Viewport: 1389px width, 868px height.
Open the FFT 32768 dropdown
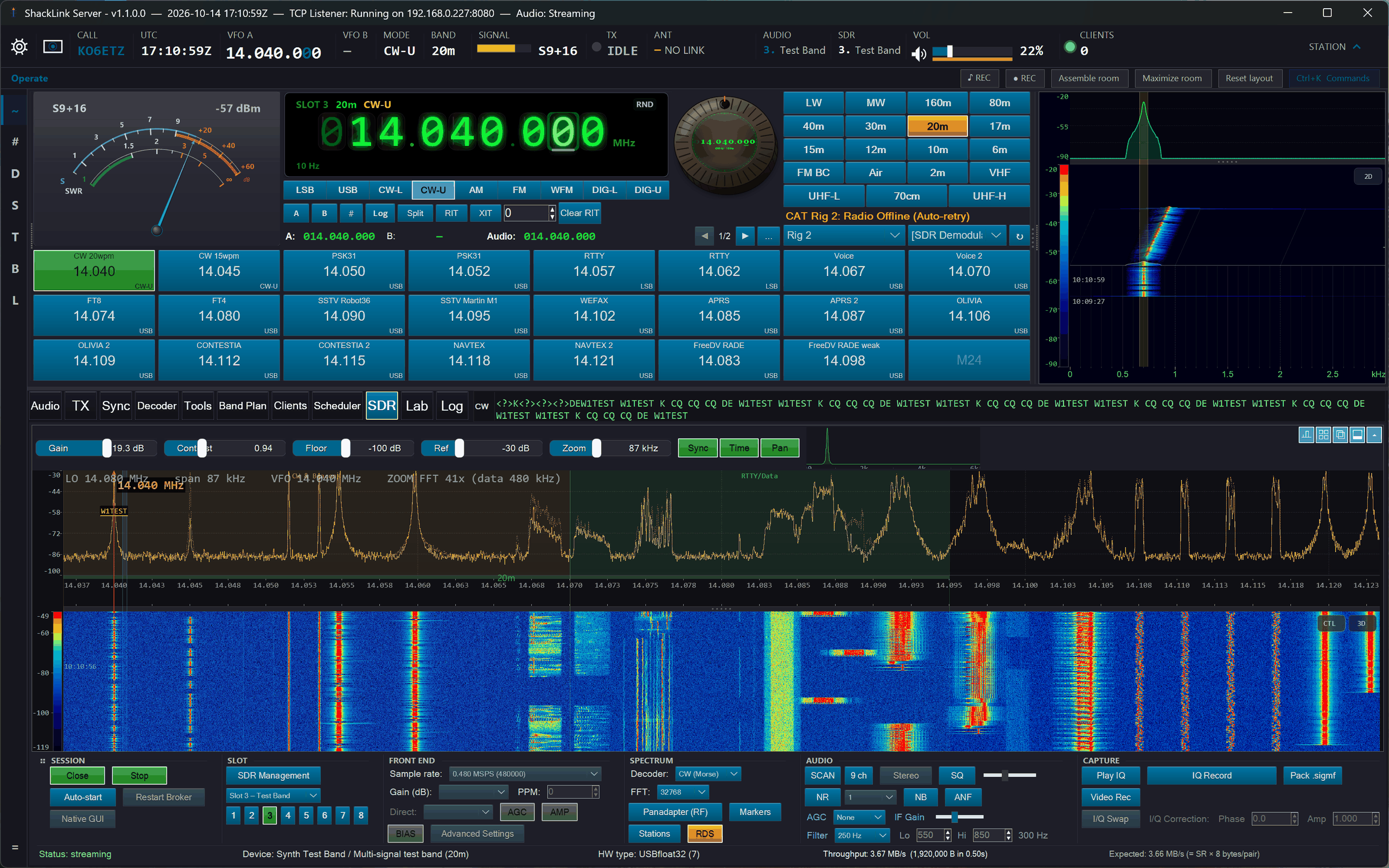pyautogui.click(x=683, y=792)
